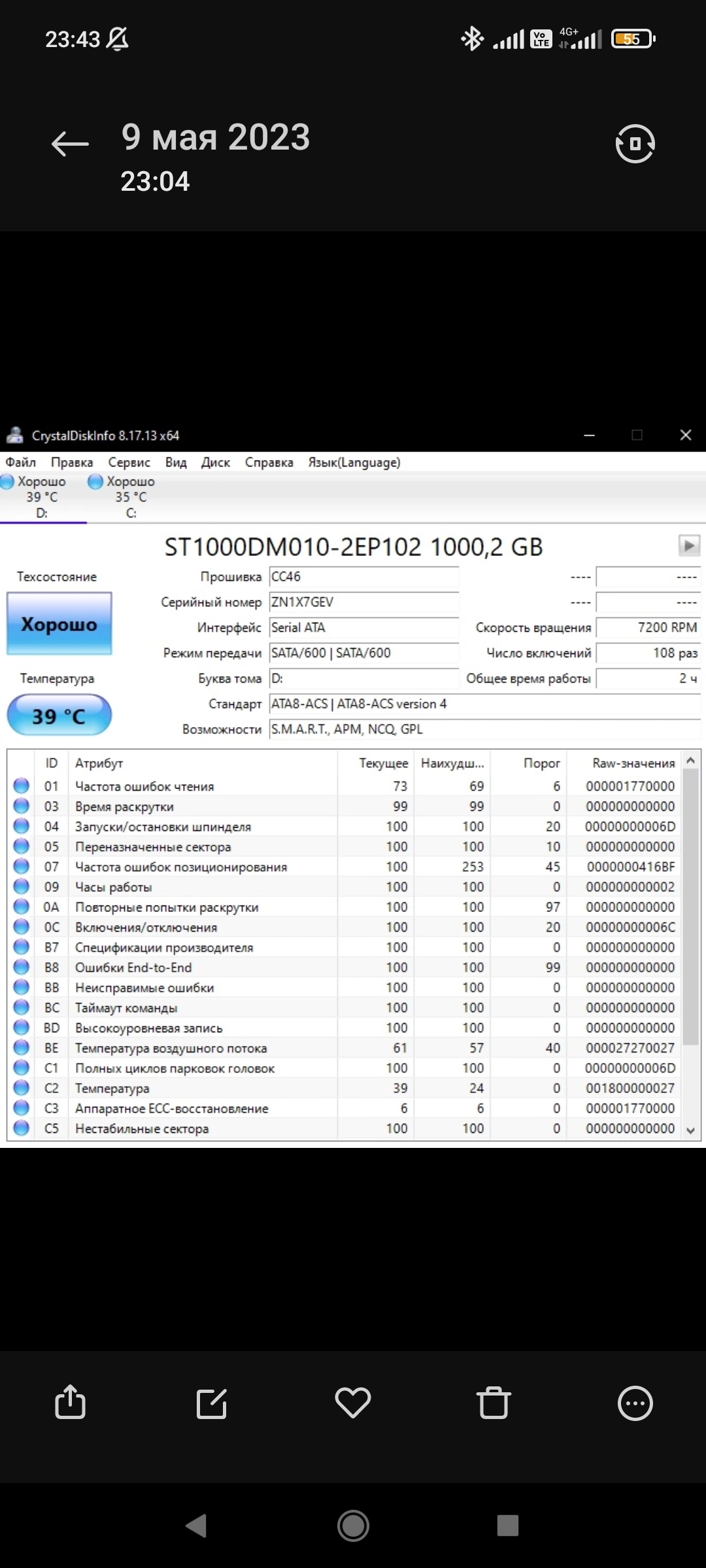Screen dimensions: 706x1568
Task: Open the Правка menu
Action: [x=72, y=463]
